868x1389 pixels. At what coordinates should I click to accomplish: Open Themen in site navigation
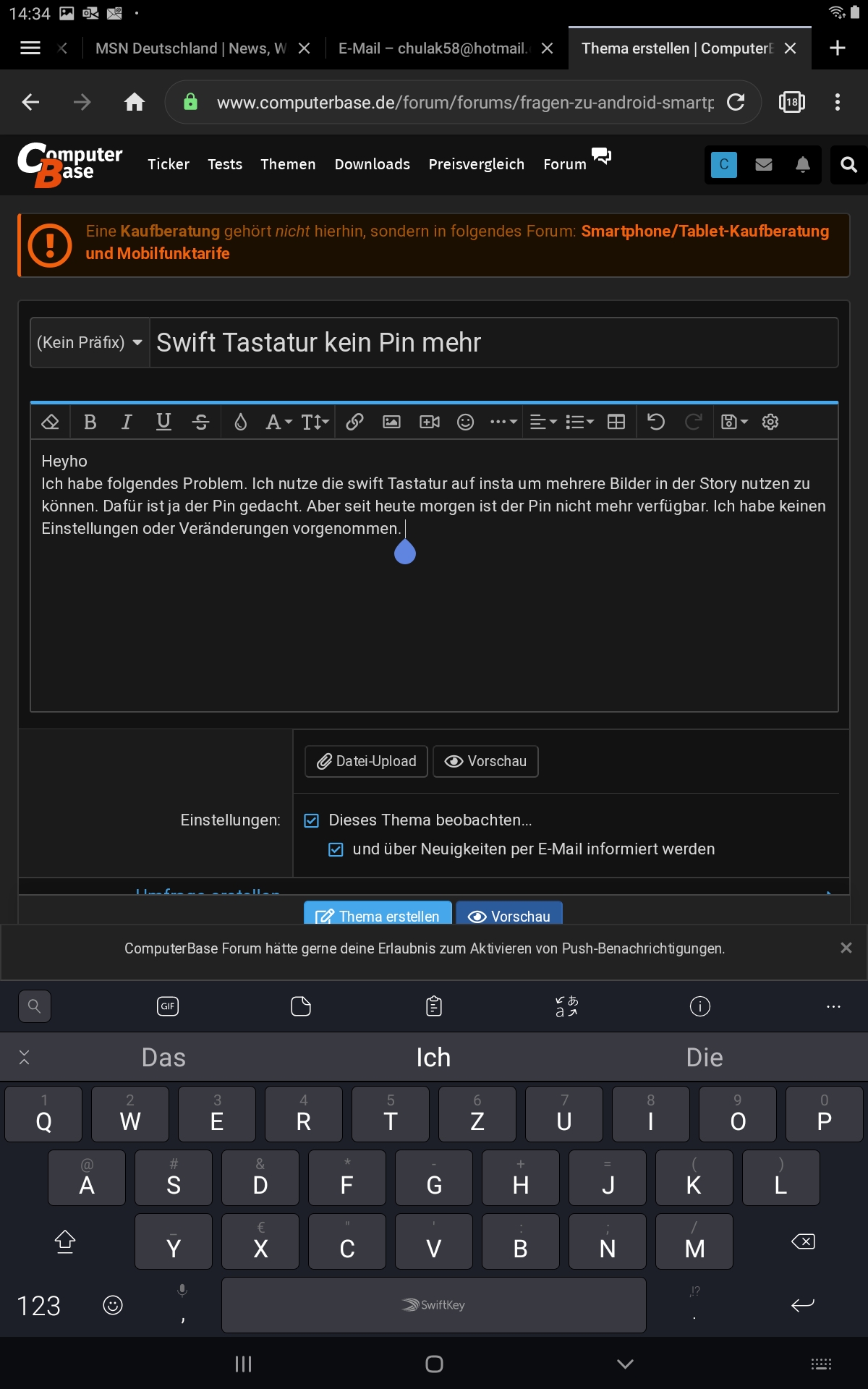[x=288, y=164]
